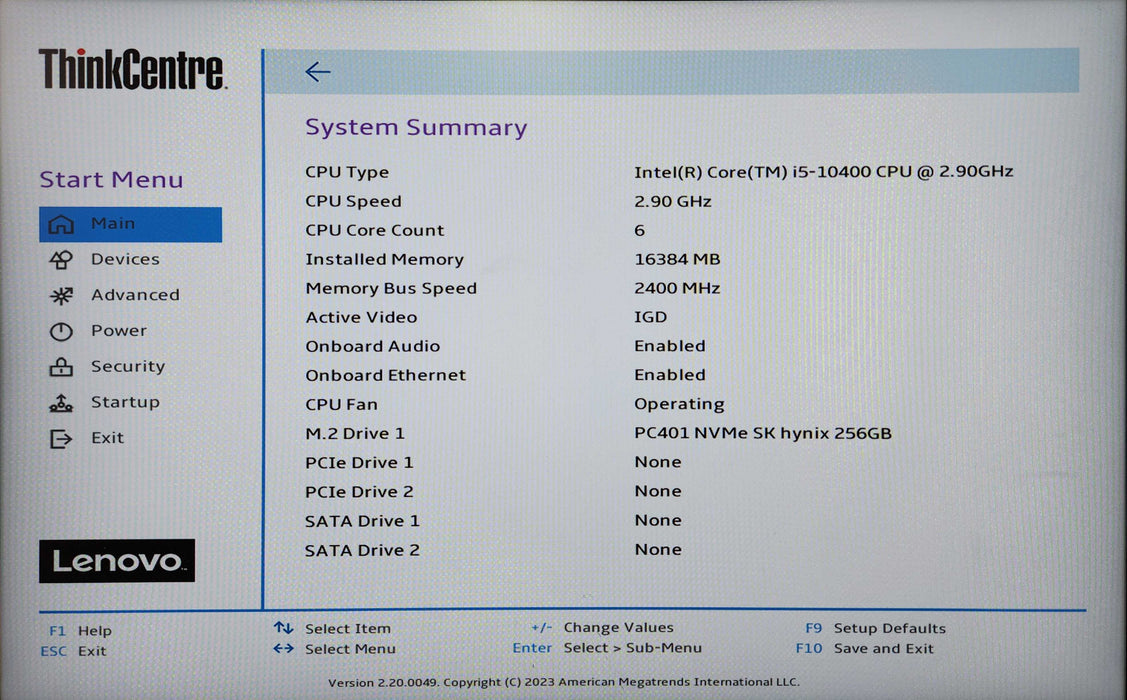Viewport: 1127px width, 700px height.
Task: Select the Active Video label
Action: point(361,317)
